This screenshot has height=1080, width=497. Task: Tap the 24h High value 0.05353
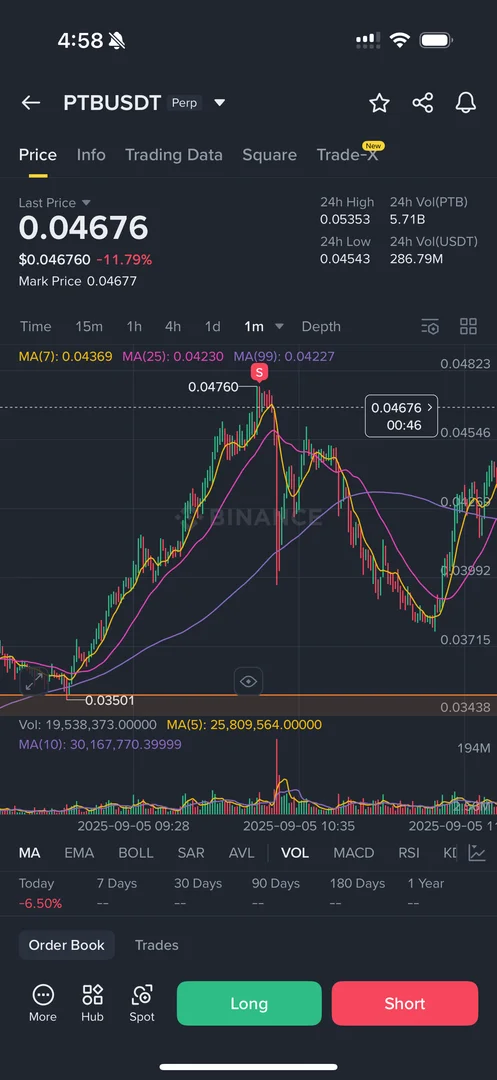click(x=345, y=220)
